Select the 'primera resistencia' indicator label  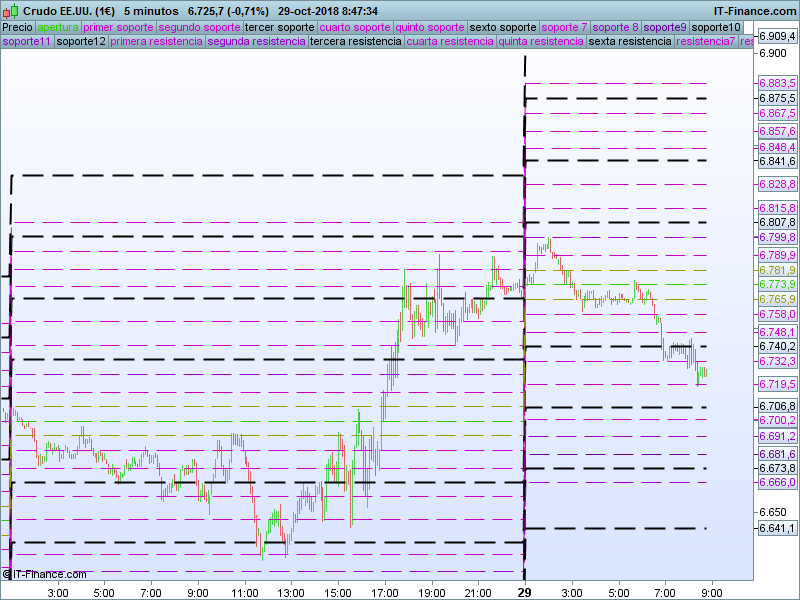point(156,42)
